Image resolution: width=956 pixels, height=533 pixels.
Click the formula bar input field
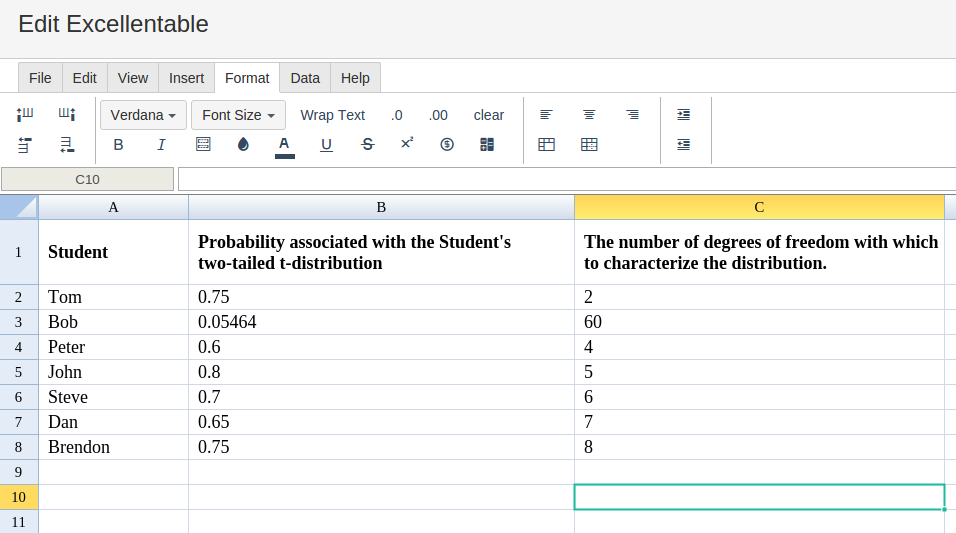click(x=566, y=179)
